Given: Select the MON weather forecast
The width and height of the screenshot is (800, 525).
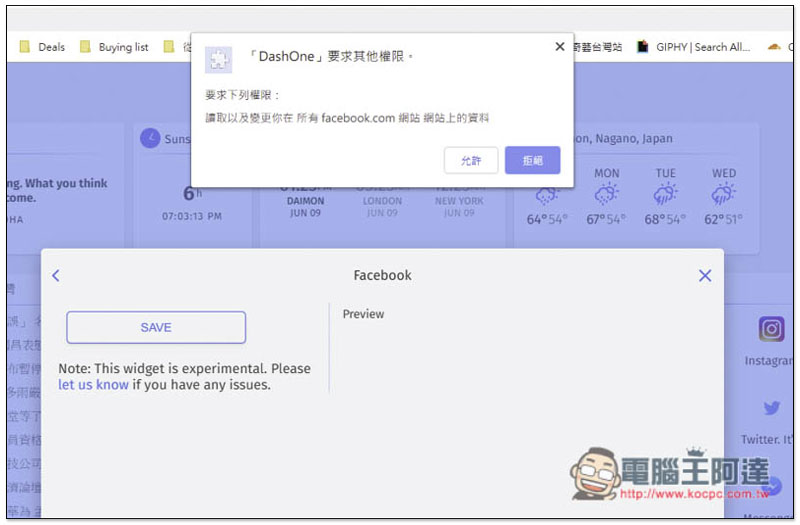Looking at the screenshot, I should (x=606, y=196).
